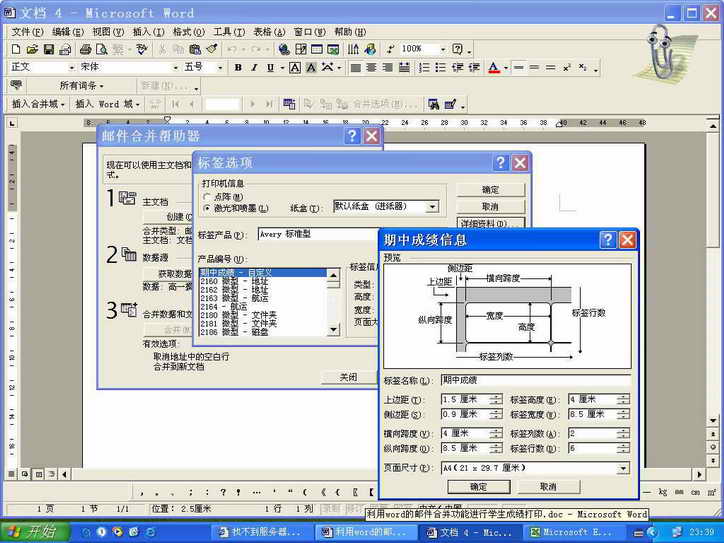Click the Windows 开始 Start button
Image resolution: width=724 pixels, height=543 pixels.
pyautogui.click(x=31, y=532)
